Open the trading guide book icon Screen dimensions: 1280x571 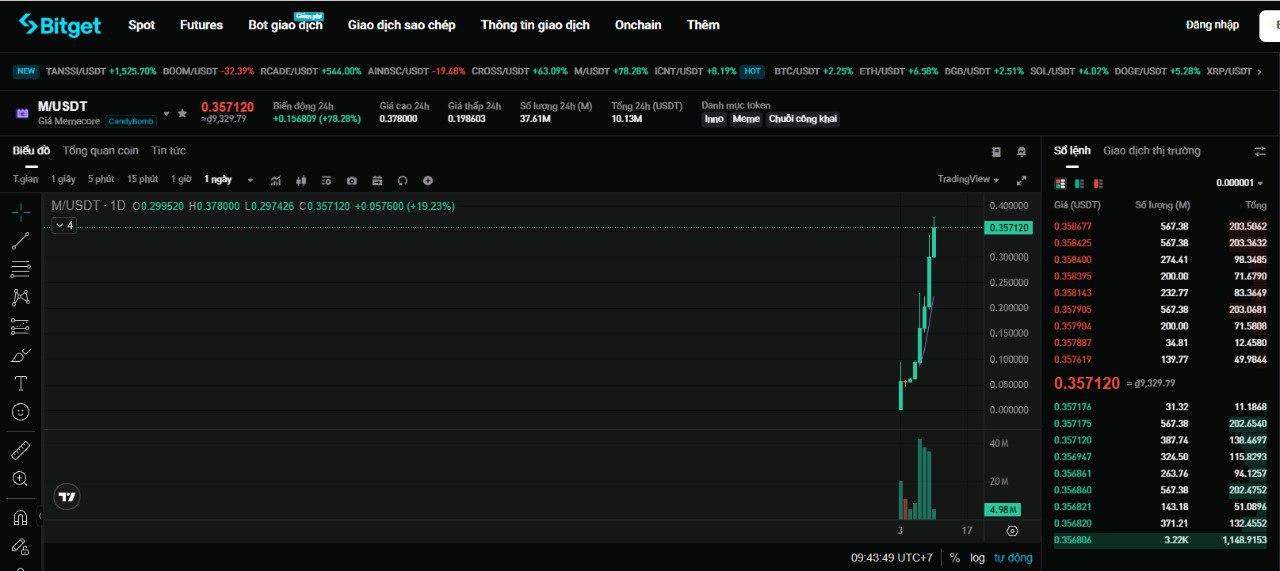(996, 152)
